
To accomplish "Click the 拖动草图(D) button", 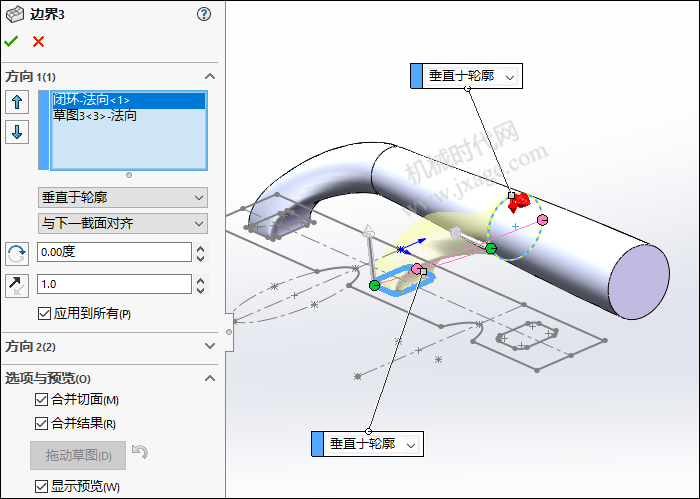I will click(x=78, y=455).
